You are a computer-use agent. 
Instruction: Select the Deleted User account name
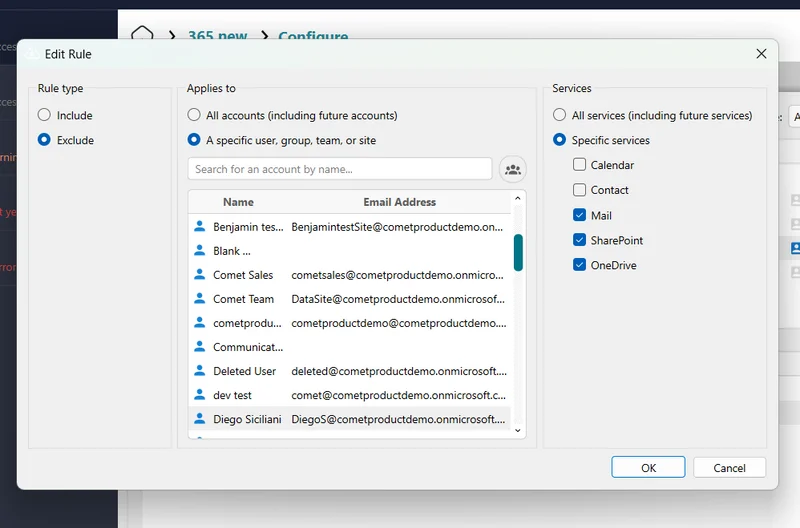(244, 371)
